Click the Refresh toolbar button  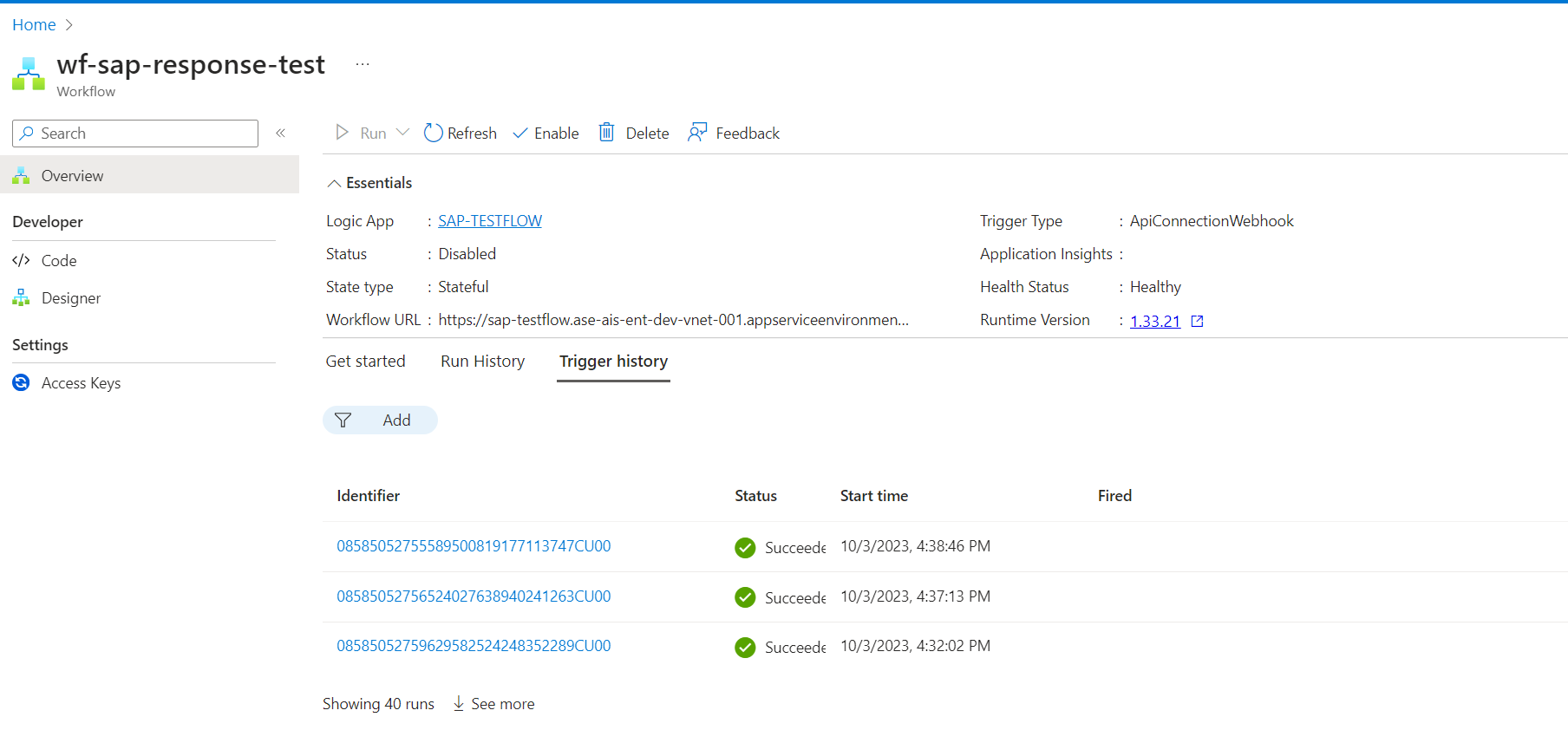[x=460, y=133]
